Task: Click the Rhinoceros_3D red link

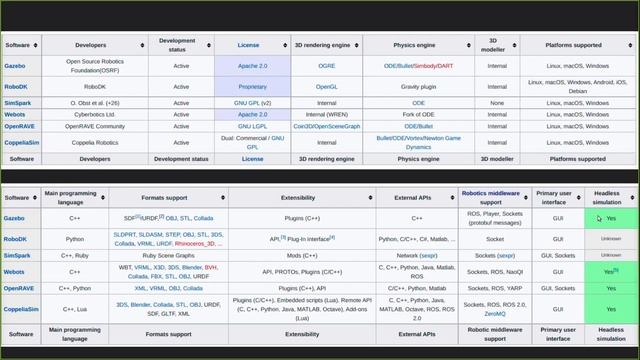Action: (x=195, y=243)
